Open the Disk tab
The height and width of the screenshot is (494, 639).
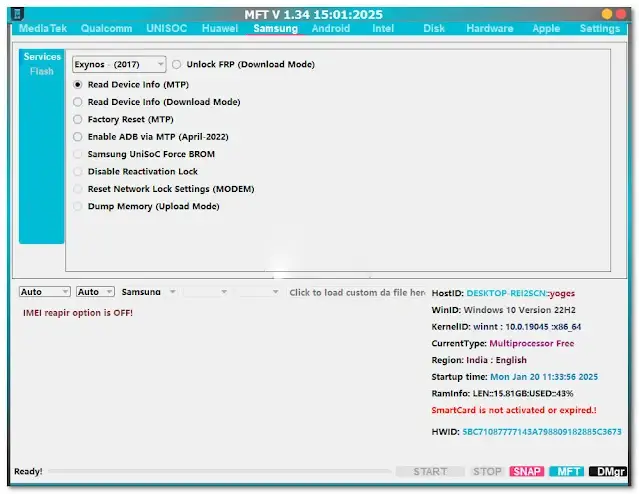(x=434, y=29)
